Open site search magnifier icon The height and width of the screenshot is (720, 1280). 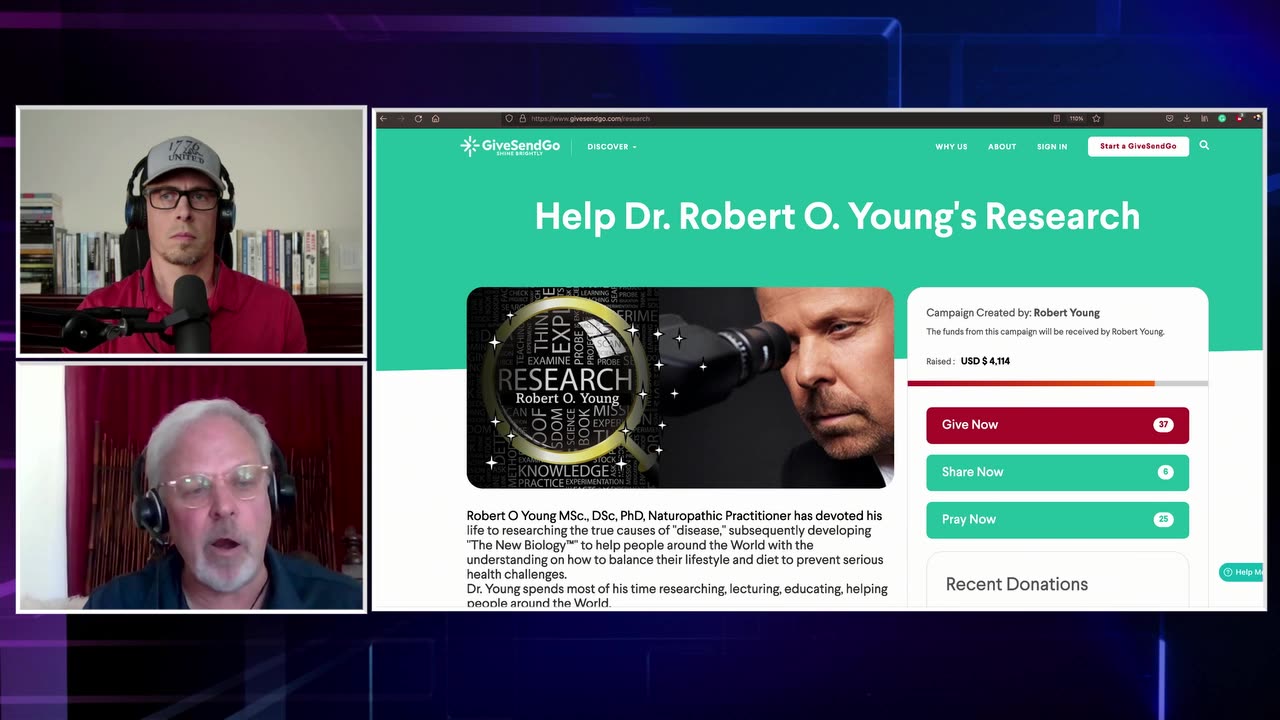tap(1204, 145)
